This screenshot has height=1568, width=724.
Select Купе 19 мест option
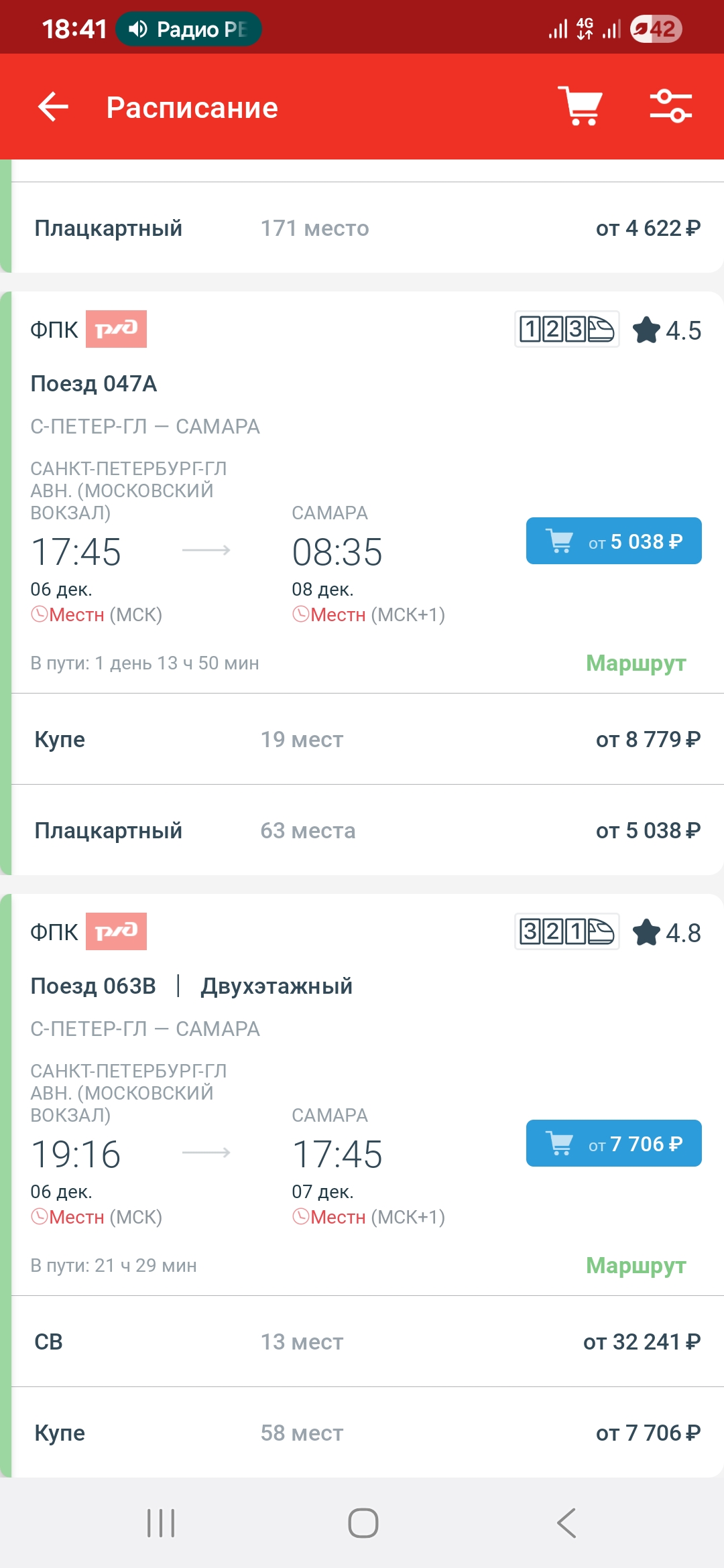tap(367, 739)
